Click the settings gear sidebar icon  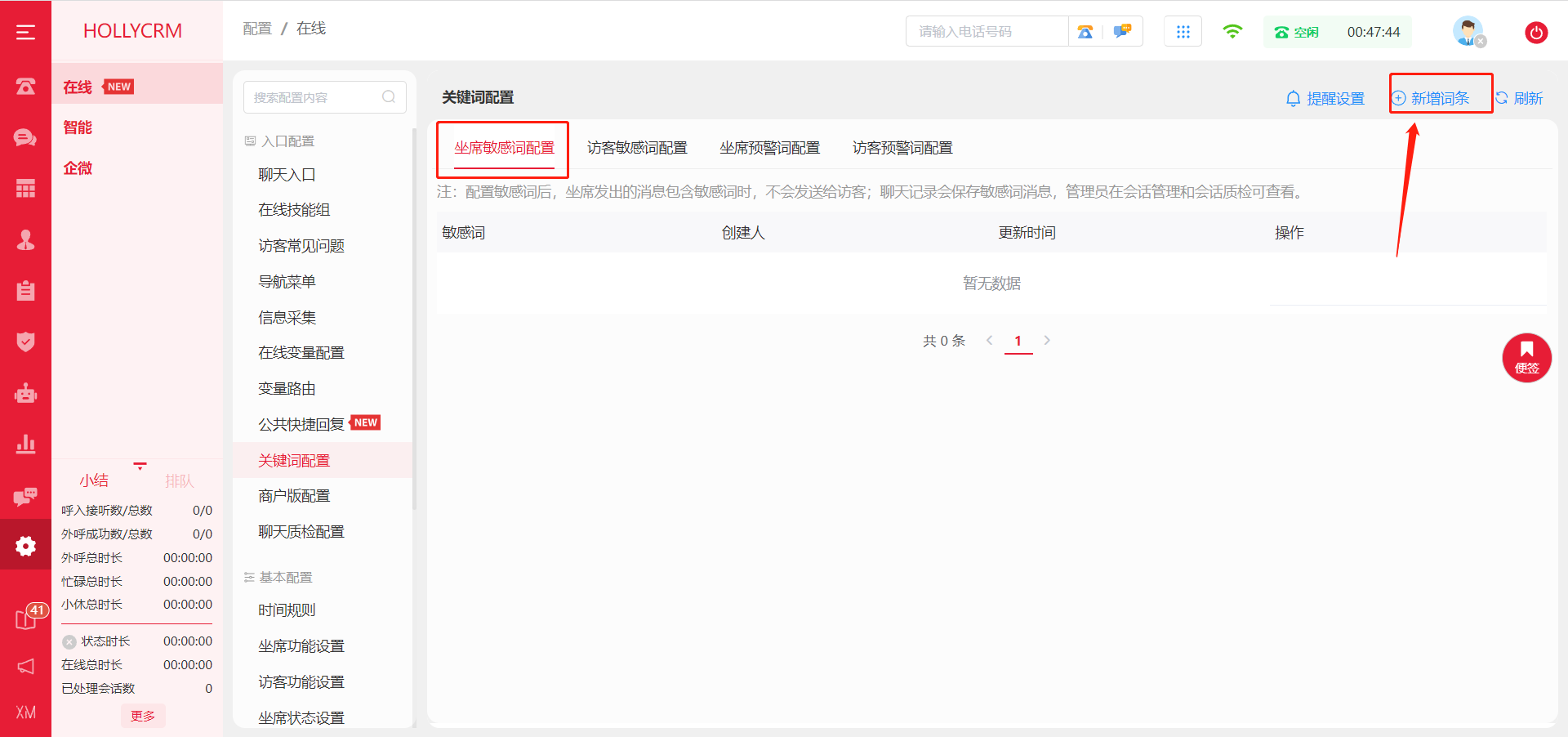coord(25,546)
